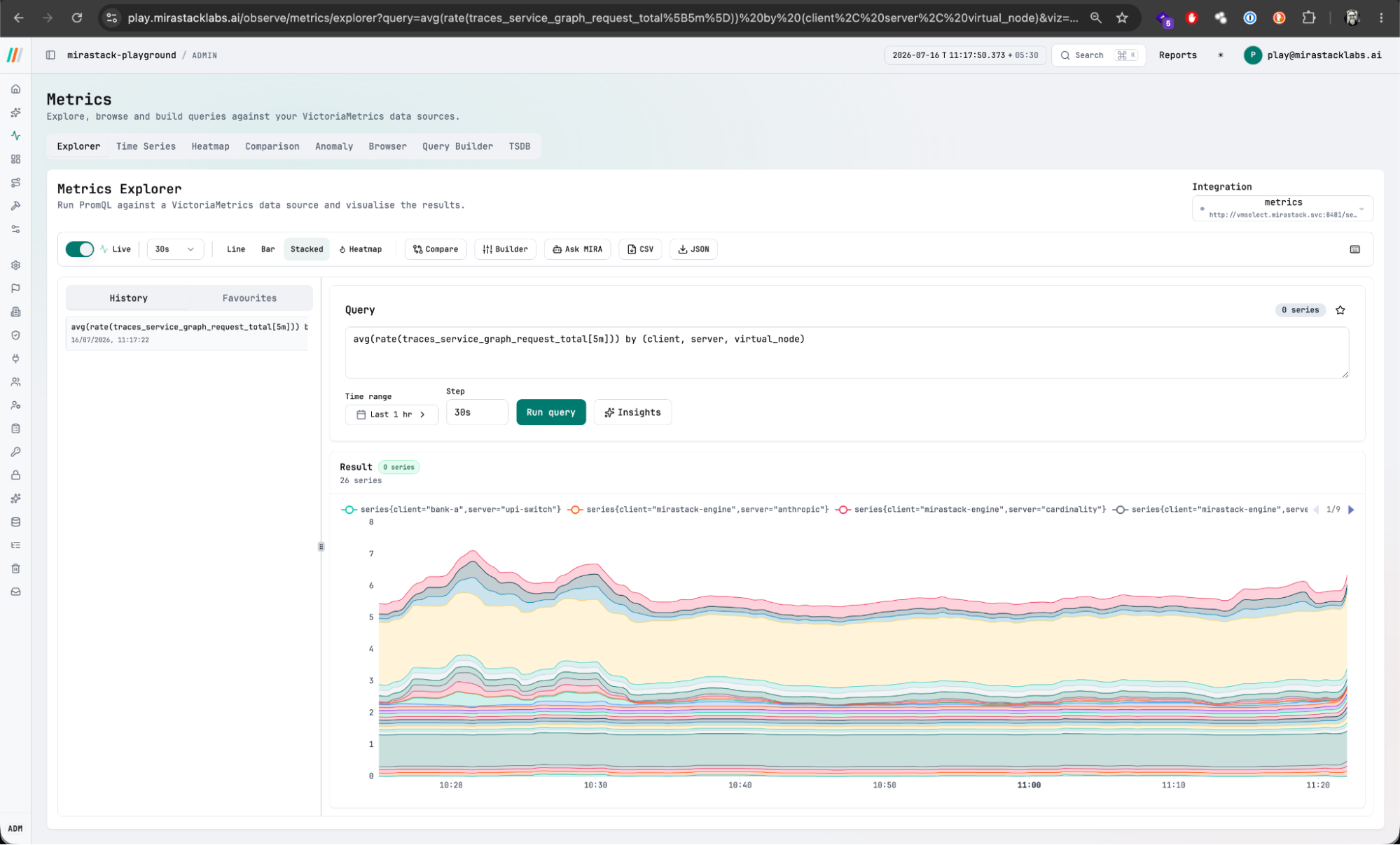Open the Integration metrics data source dropdown
Image resolution: width=1400 pixels, height=845 pixels.
click(x=1282, y=209)
